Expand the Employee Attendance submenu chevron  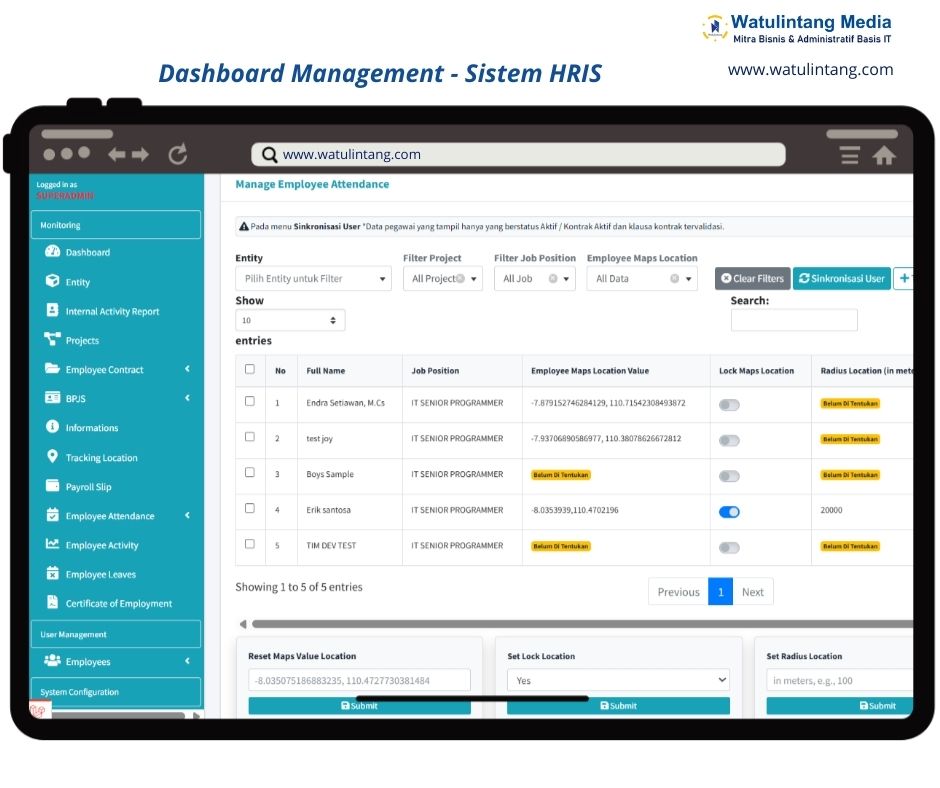(188, 515)
